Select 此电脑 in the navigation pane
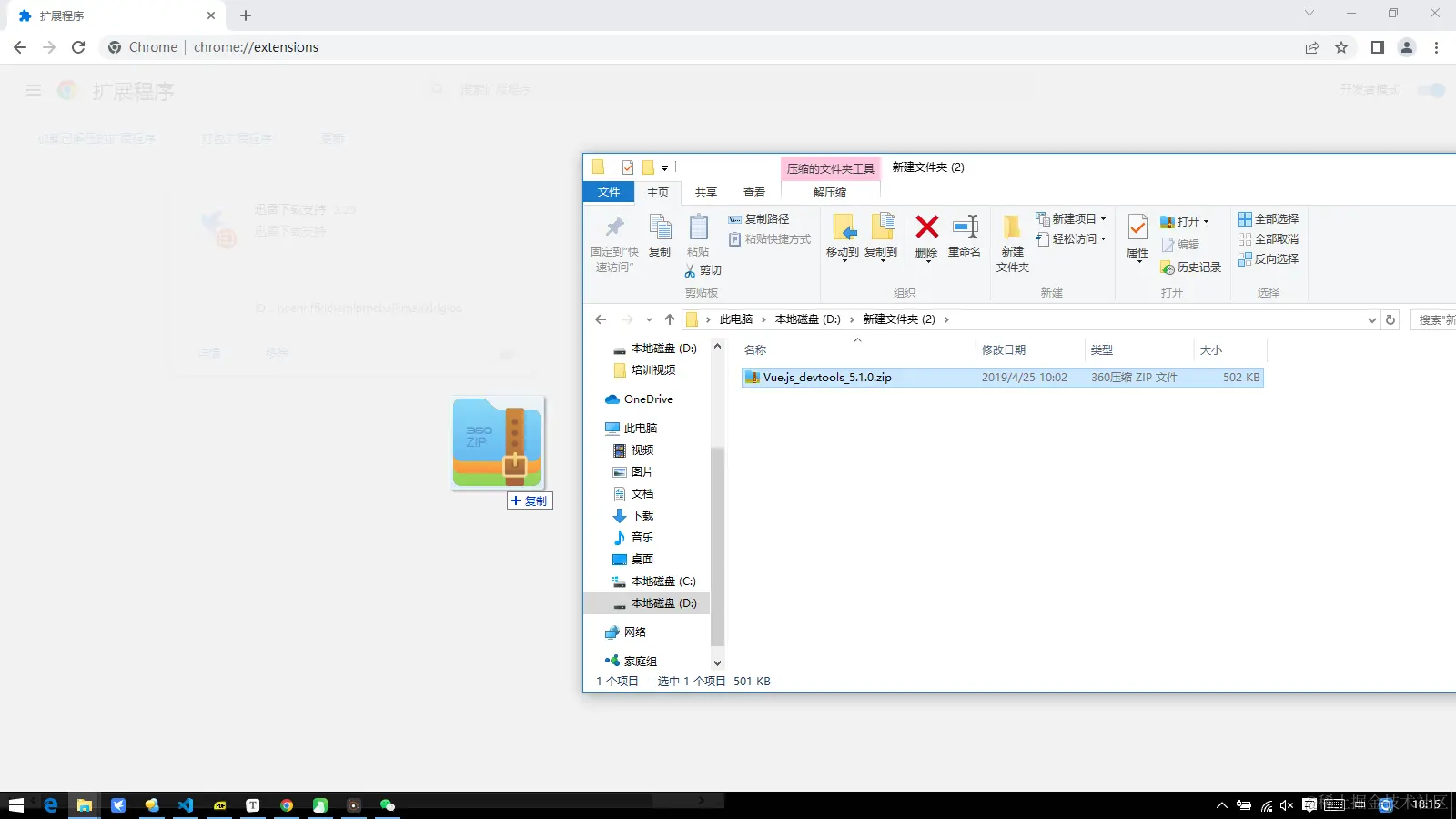1456x819 pixels. point(631,429)
